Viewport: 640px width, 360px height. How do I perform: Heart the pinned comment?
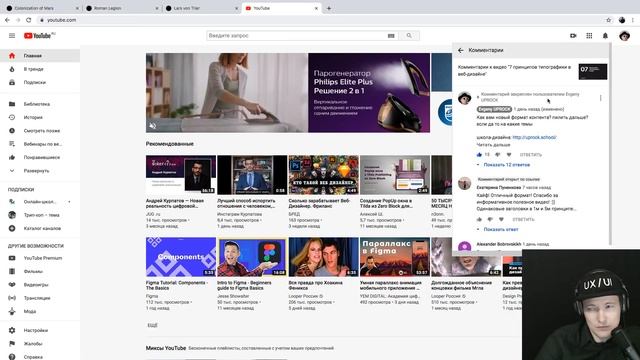[x=509, y=155]
